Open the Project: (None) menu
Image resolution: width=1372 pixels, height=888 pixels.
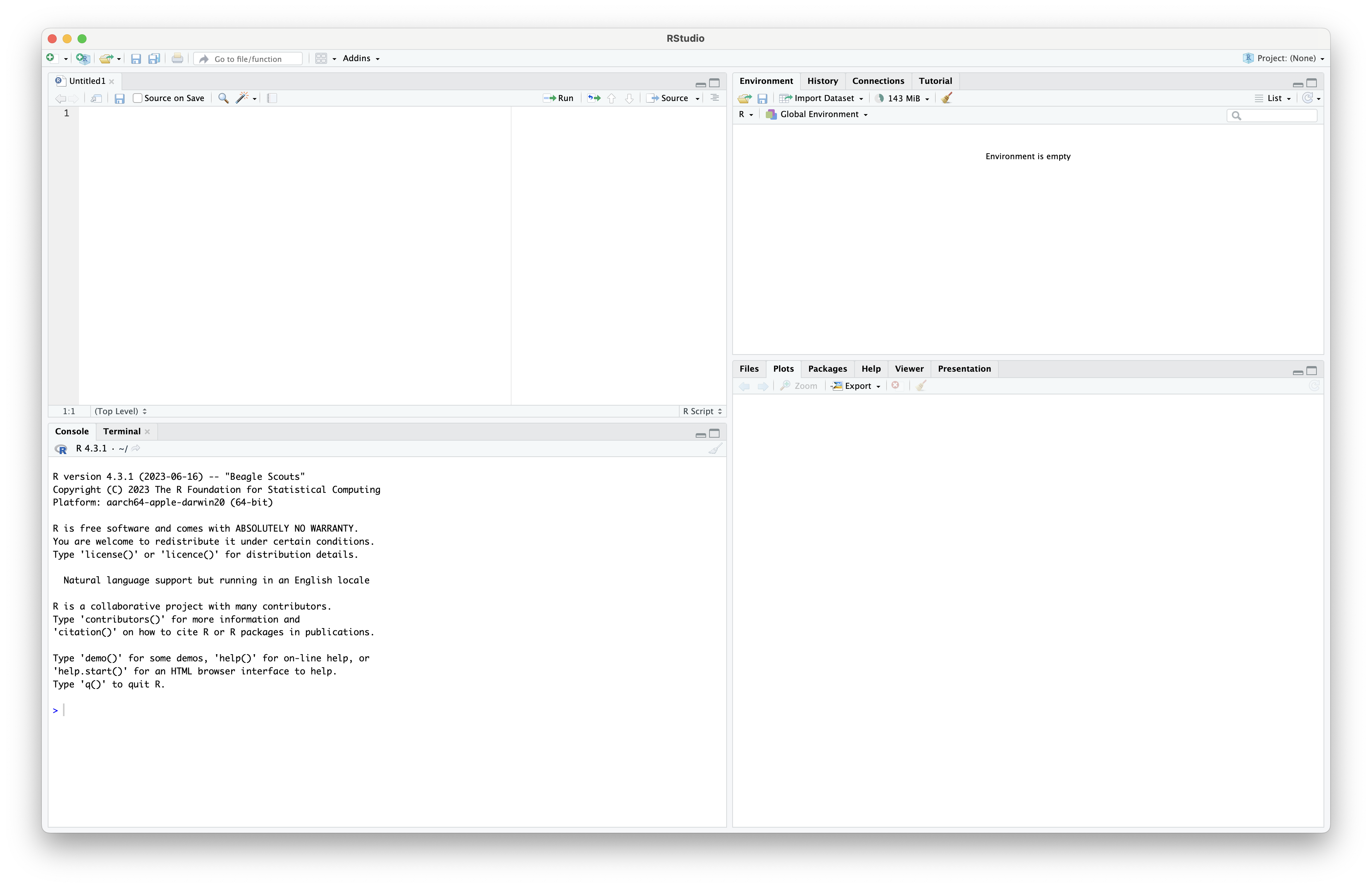(x=1283, y=58)
